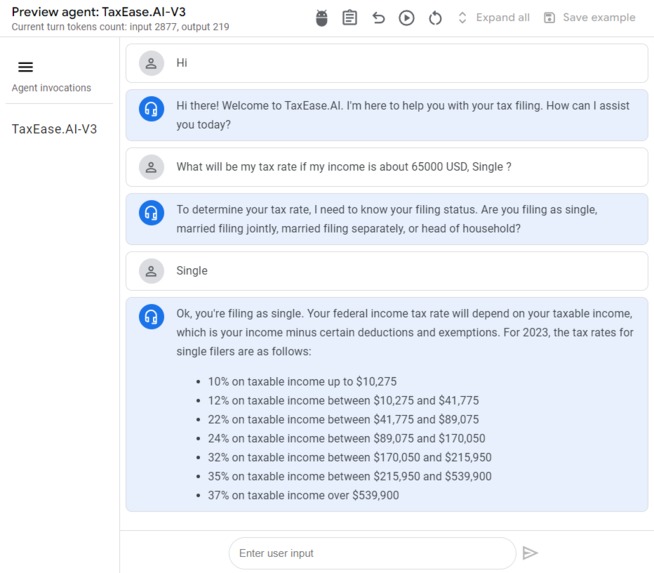Click the debug bug icon in toolbar

322,18
